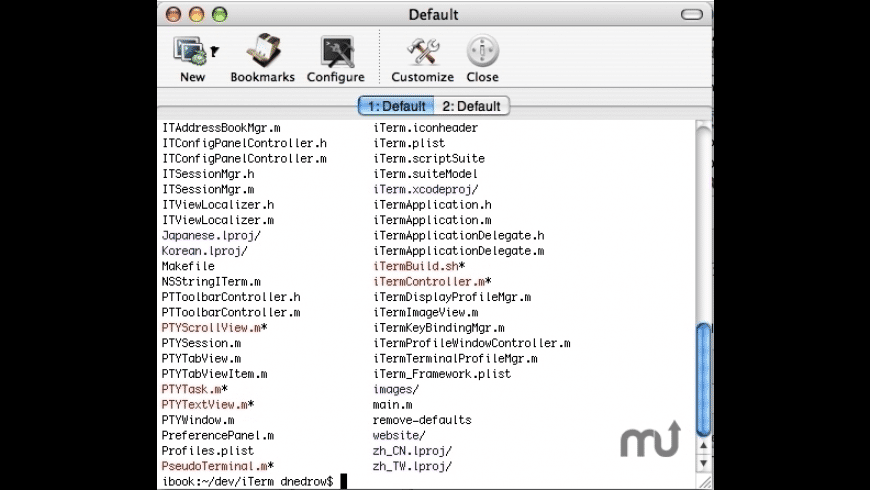Click the yellow minimize window button
Viewport: 870px width, 490px height.
[x=196, y=14]
